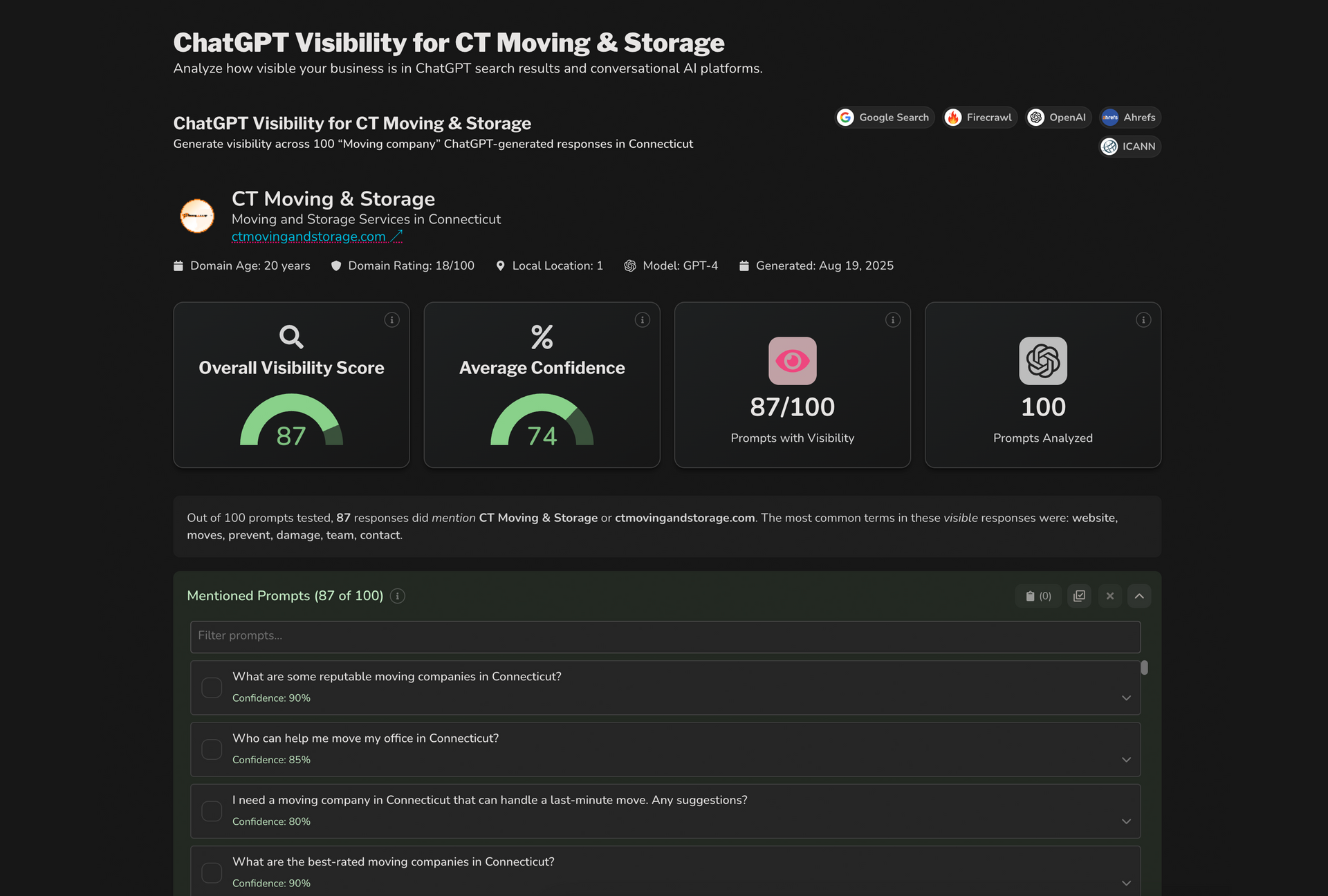Screen dimensions: 1328x896
Task: Click the X clear selection icon
Action: (1109, 596)
